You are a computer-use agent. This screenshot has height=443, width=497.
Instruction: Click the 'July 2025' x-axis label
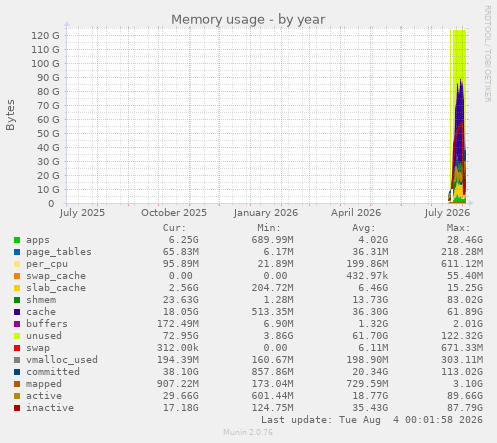click(82, 213)
